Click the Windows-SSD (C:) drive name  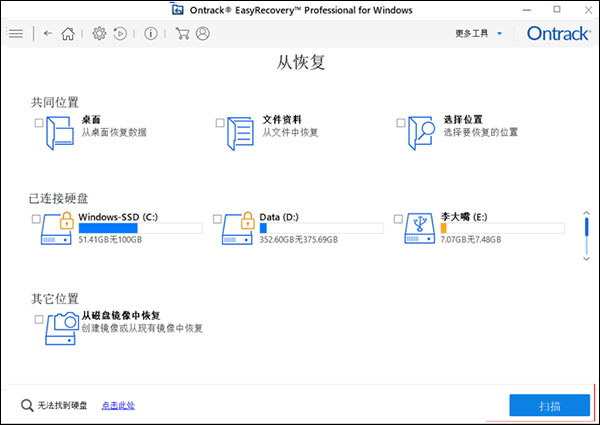click(118, 217)
